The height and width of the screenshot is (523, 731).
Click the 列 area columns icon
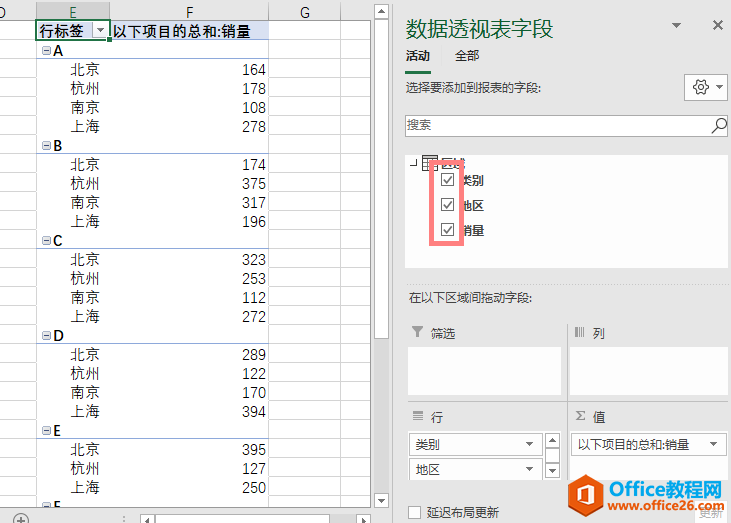point(579,332)
